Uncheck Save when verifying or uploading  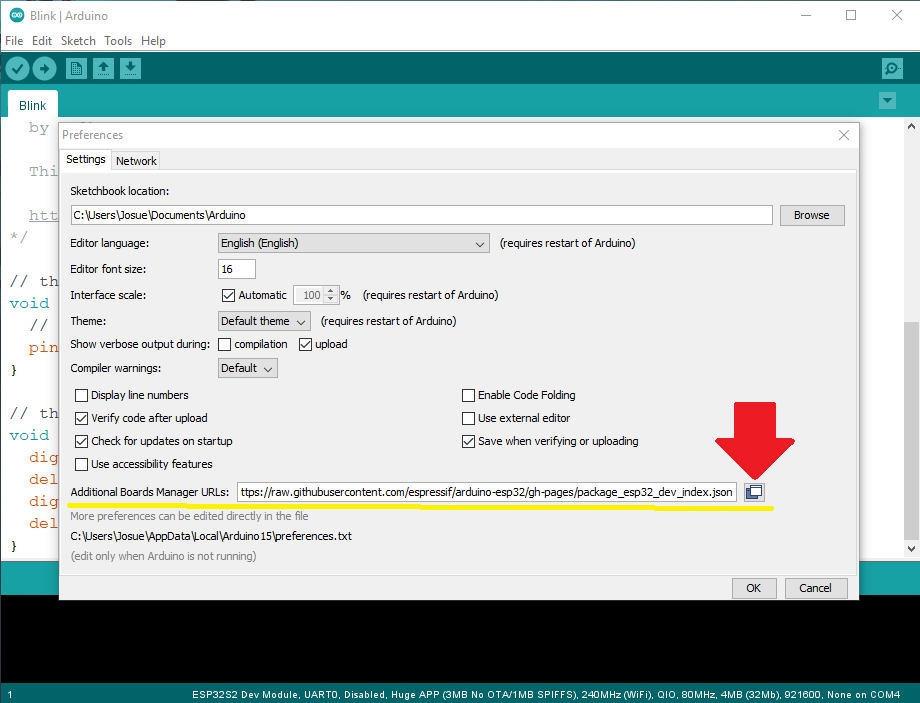(468, 441)
